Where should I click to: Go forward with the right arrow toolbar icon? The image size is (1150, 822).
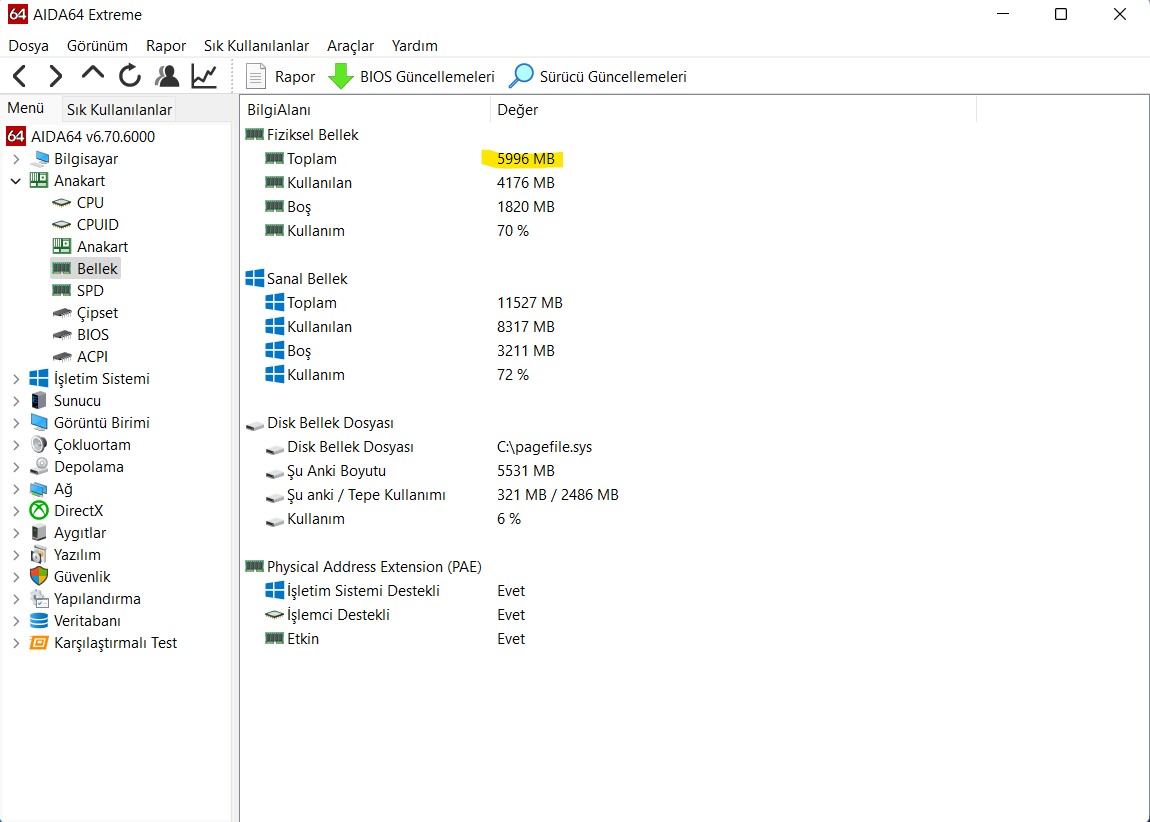click(56, 76)
